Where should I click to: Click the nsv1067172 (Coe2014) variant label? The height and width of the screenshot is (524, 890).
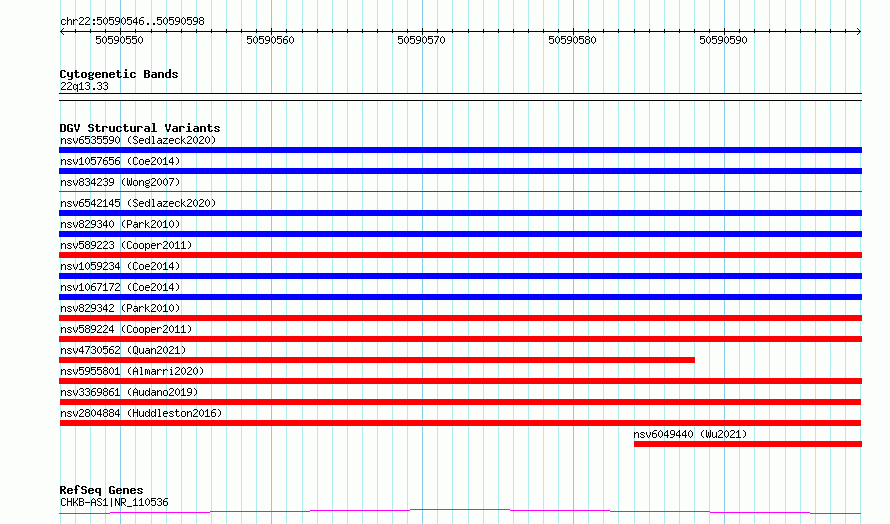click(120, 287)
